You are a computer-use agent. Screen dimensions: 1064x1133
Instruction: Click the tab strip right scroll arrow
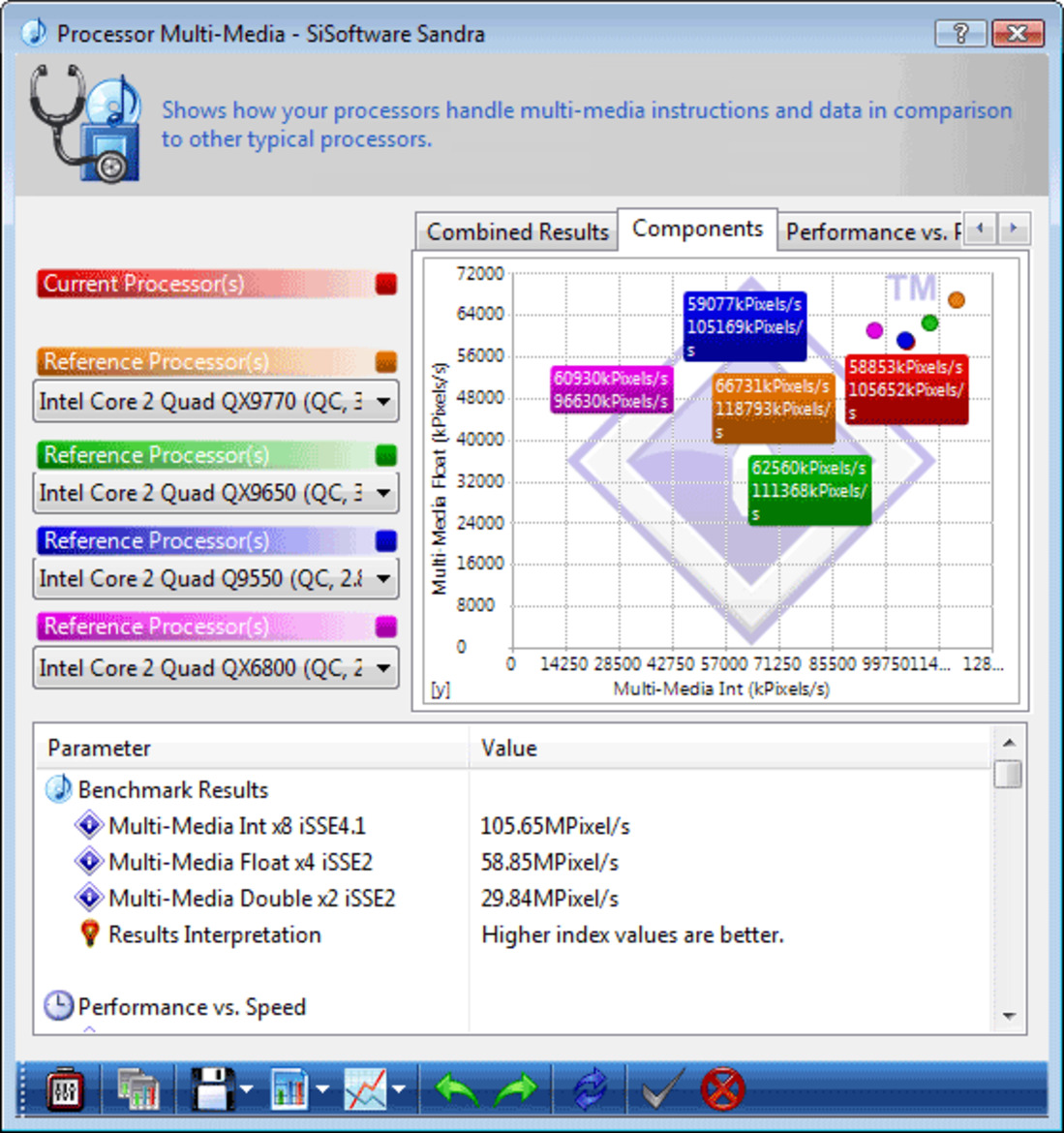(1014, 229)
